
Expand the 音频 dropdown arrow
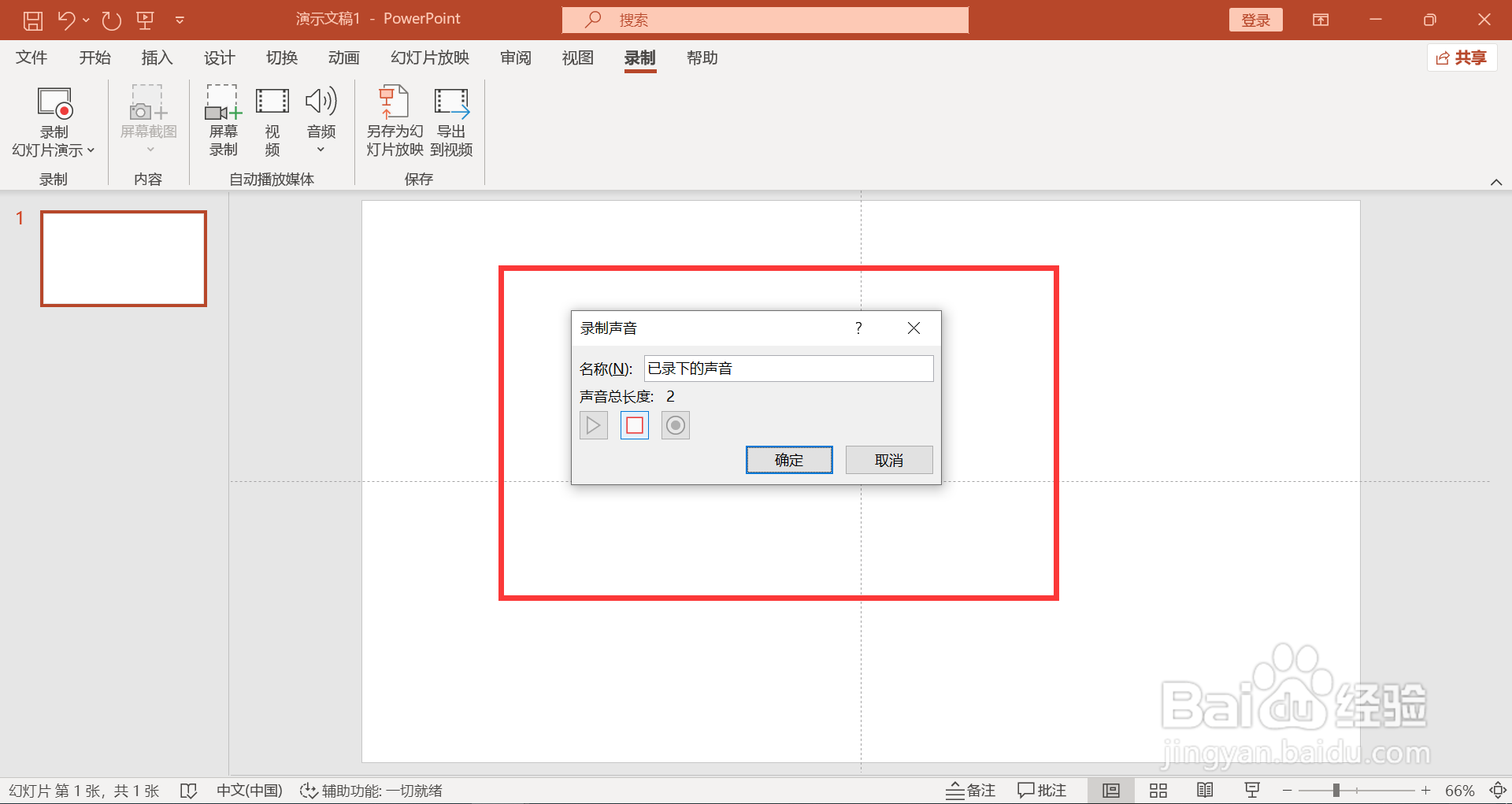[321, 150]
